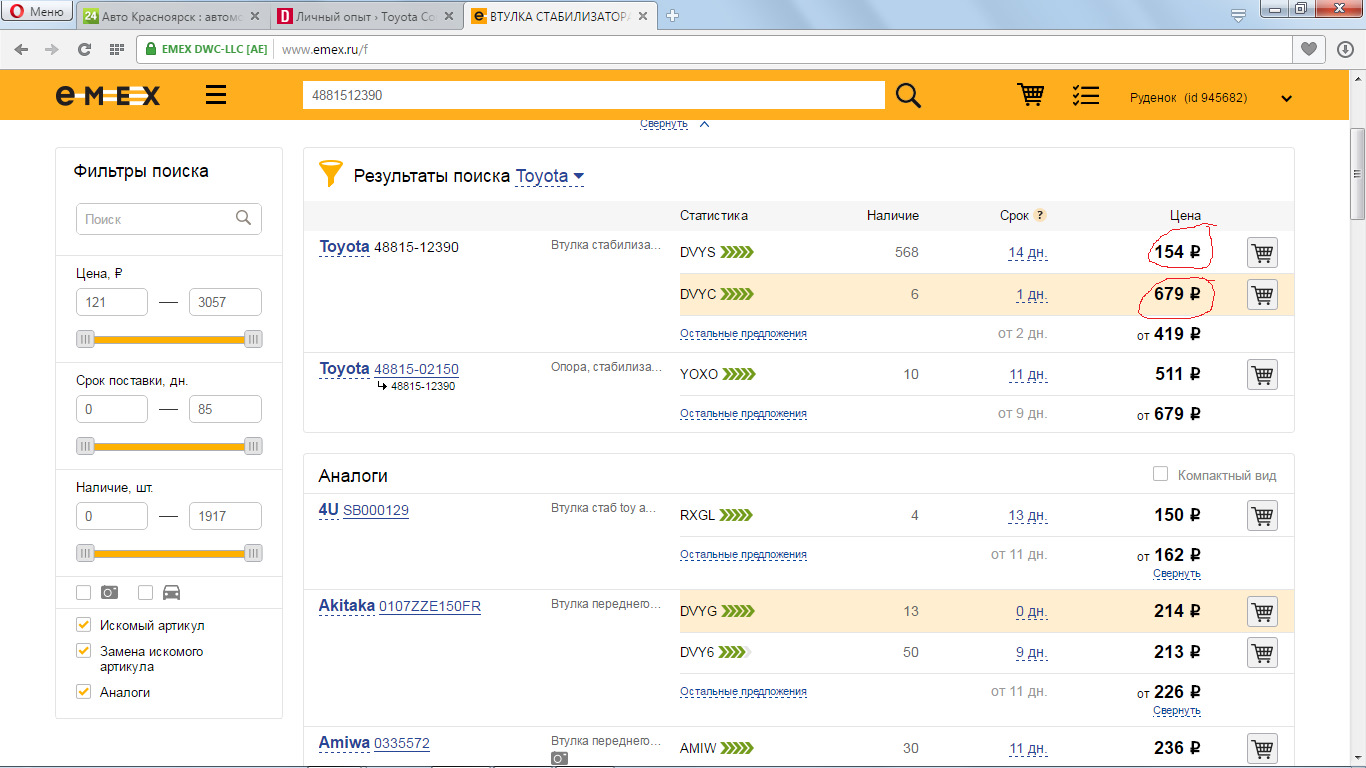
Task: Click the 14 дн. delivery term link
Action: pos(1027,253)
